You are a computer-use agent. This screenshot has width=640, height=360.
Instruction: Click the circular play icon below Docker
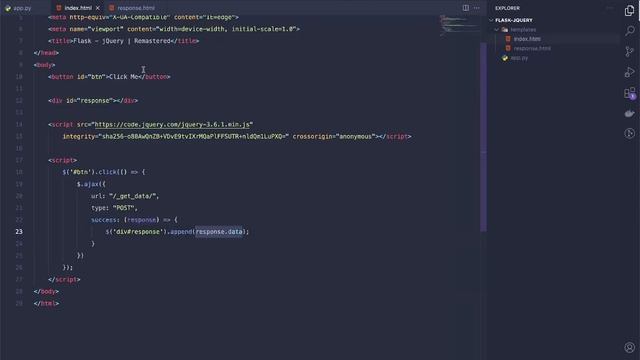(x=629, y=133)
